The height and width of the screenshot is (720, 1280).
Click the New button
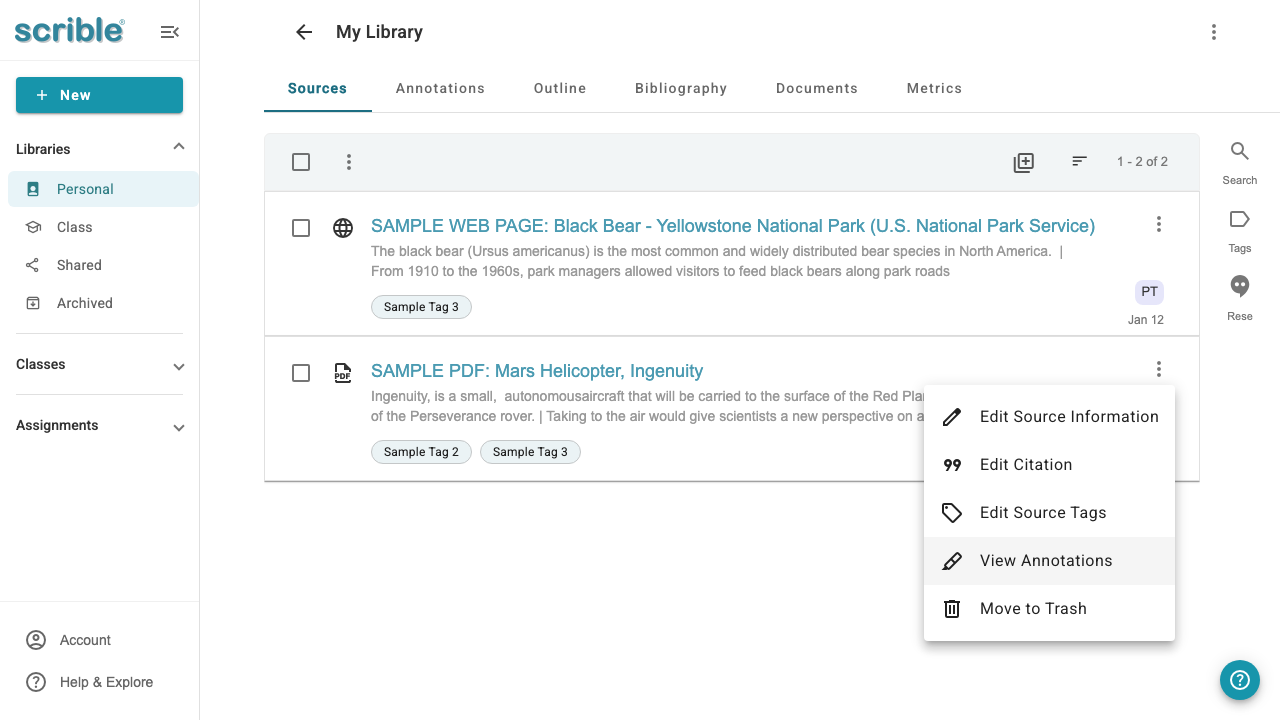coord(99,95)
